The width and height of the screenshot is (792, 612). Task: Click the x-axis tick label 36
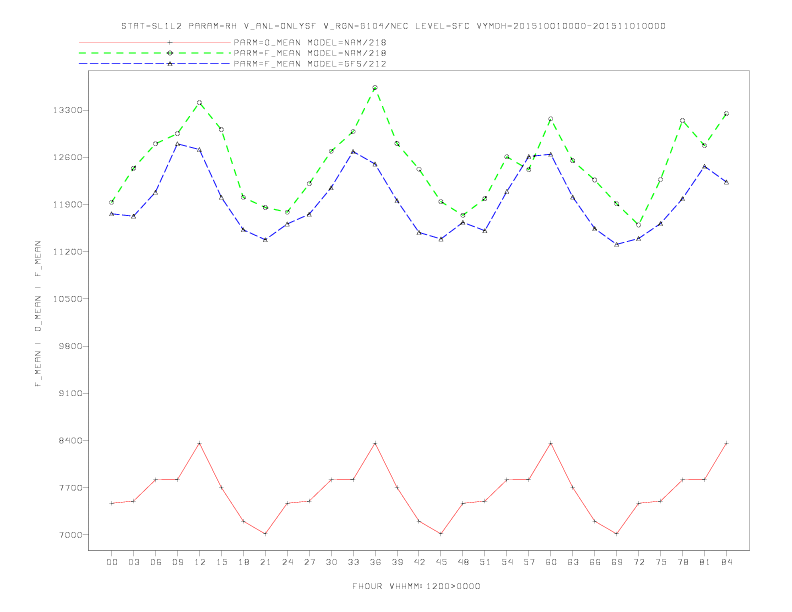click(x=375, y=562)
